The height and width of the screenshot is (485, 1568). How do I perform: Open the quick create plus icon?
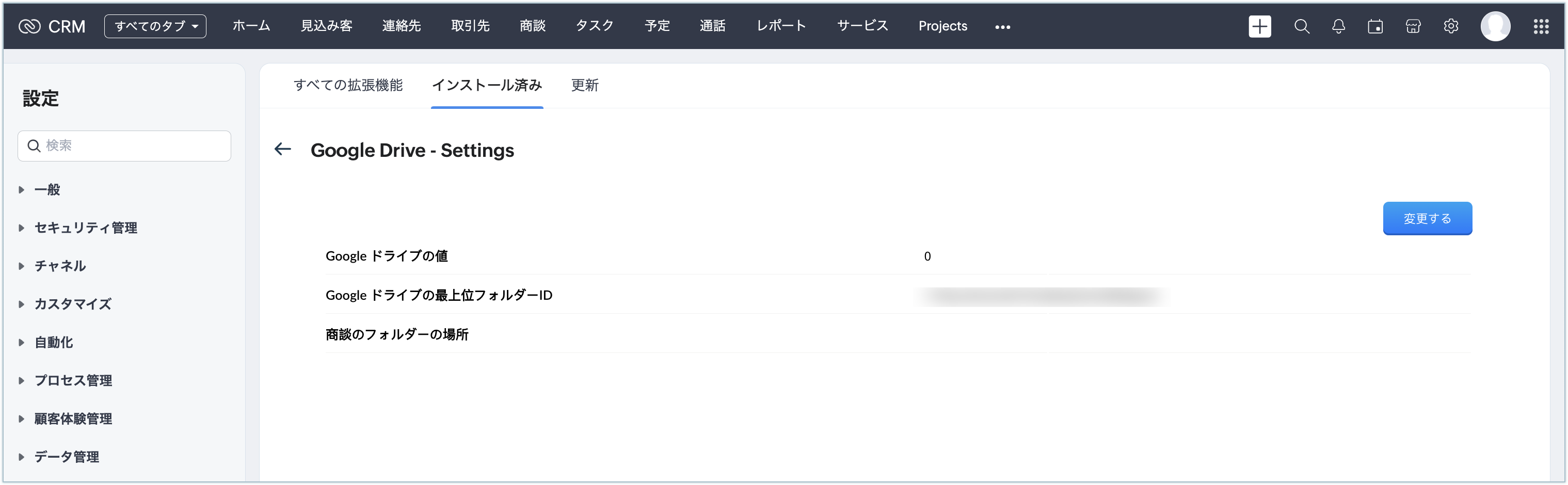1259,26
